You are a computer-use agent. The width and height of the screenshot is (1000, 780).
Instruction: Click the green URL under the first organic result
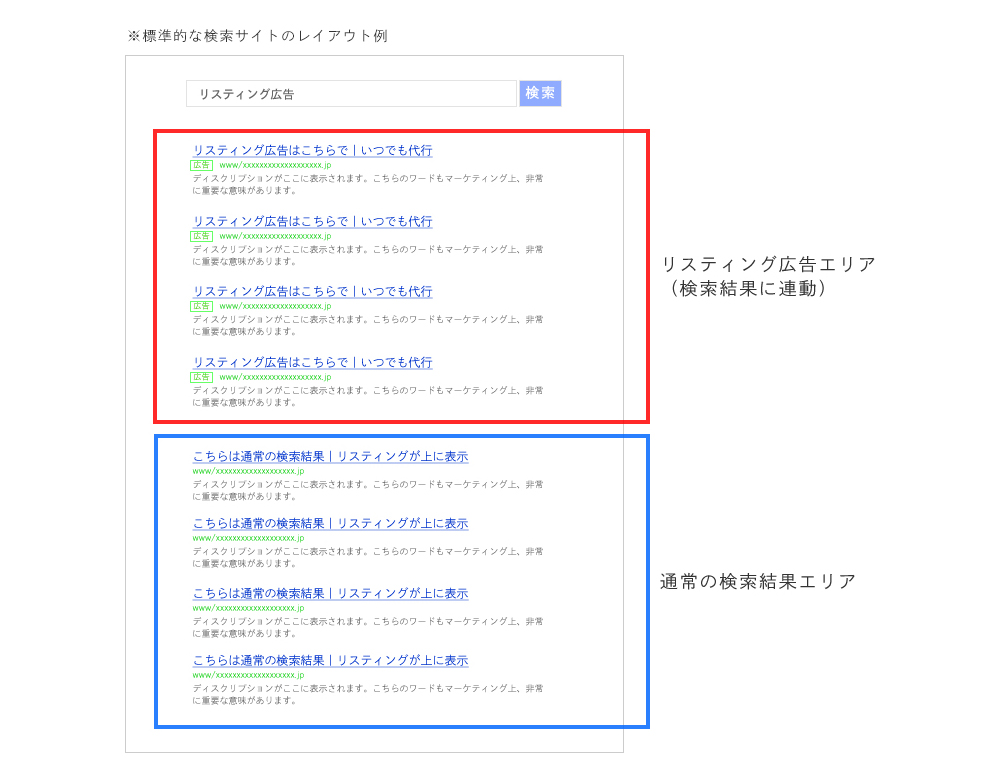[x=248, y=471]
